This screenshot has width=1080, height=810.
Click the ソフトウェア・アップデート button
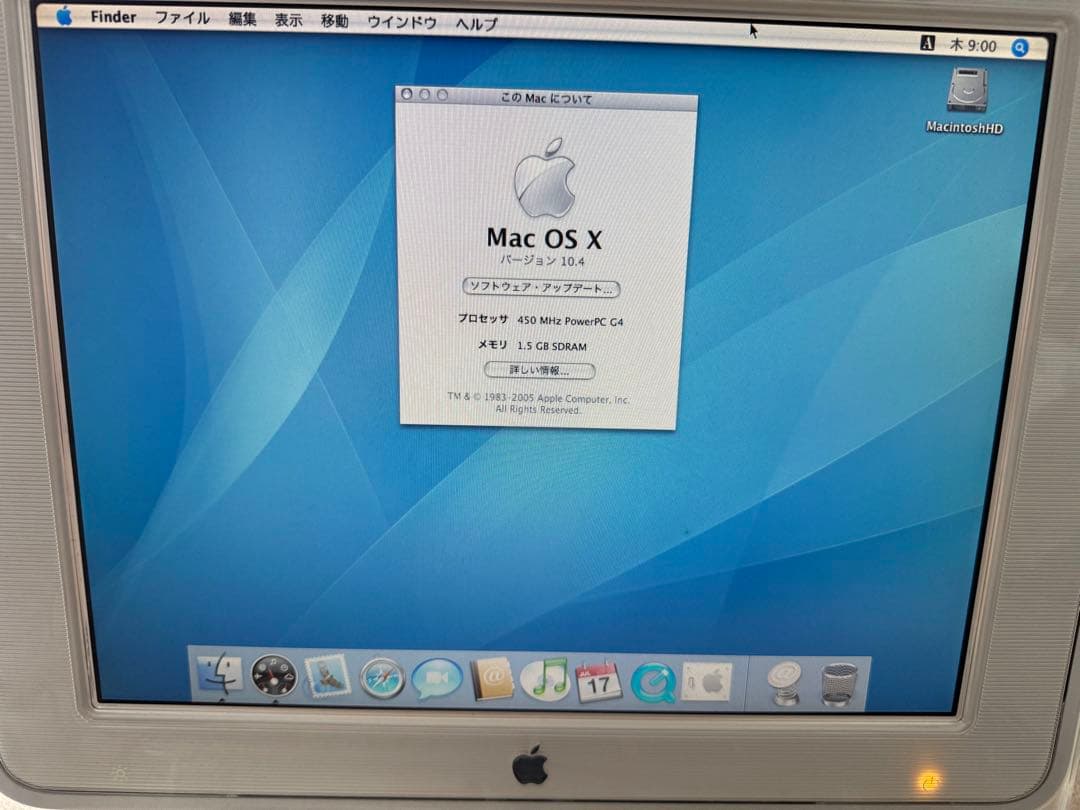(x=541, y=289)
